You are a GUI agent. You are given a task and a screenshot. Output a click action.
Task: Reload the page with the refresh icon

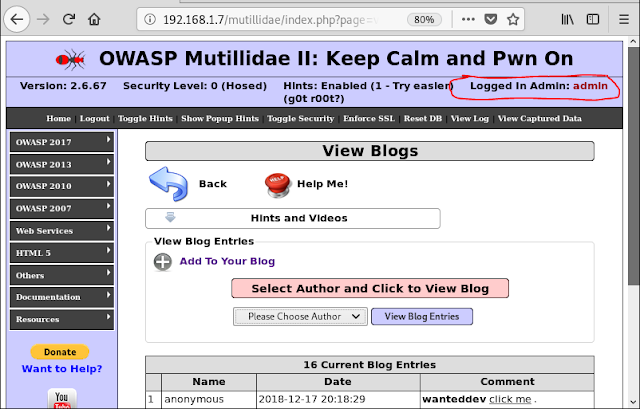pos(69,19)
